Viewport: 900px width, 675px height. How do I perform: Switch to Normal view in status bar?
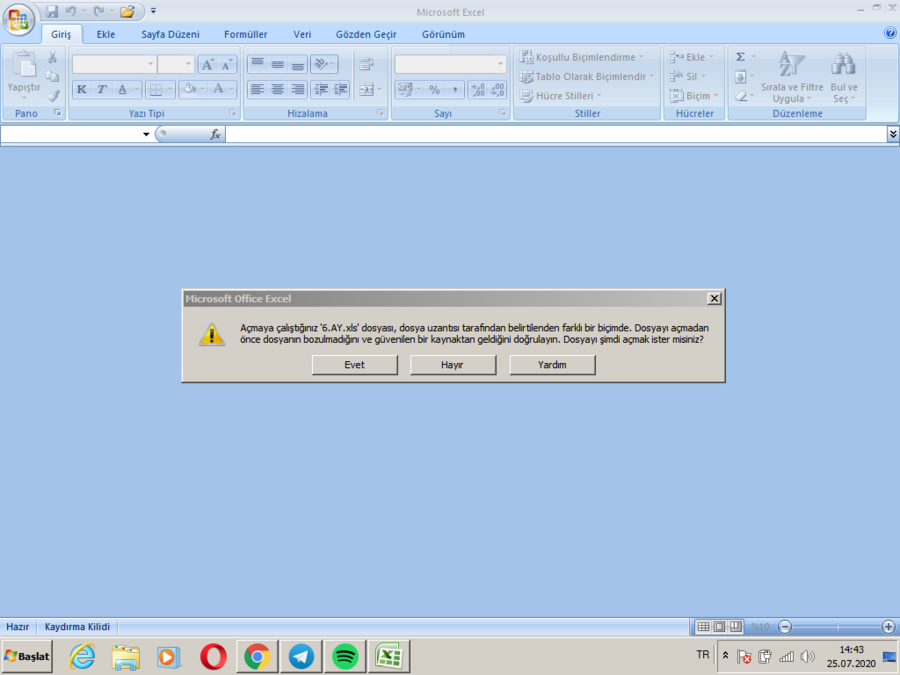704,626
